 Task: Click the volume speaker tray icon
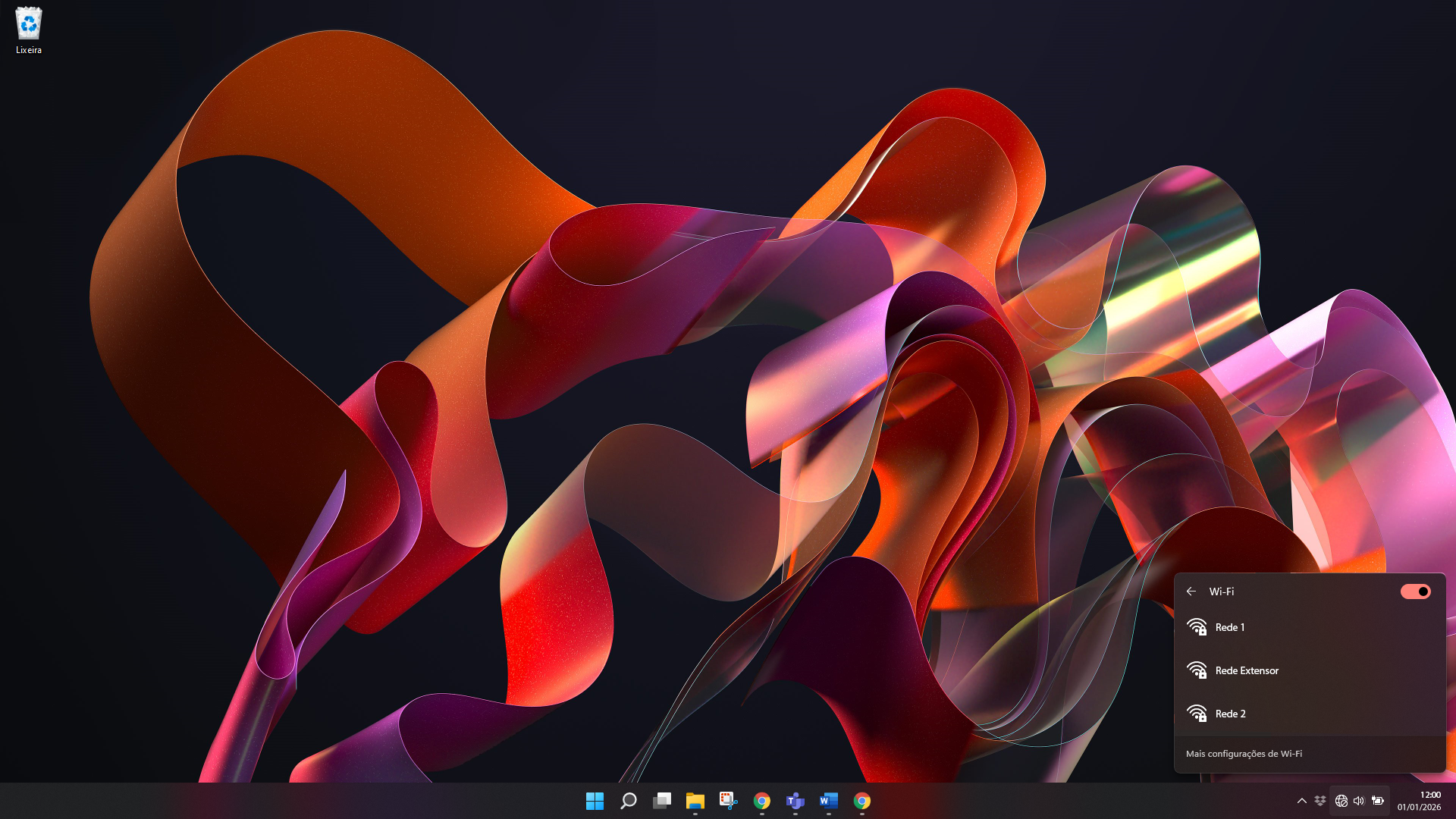click(1359, 801)
